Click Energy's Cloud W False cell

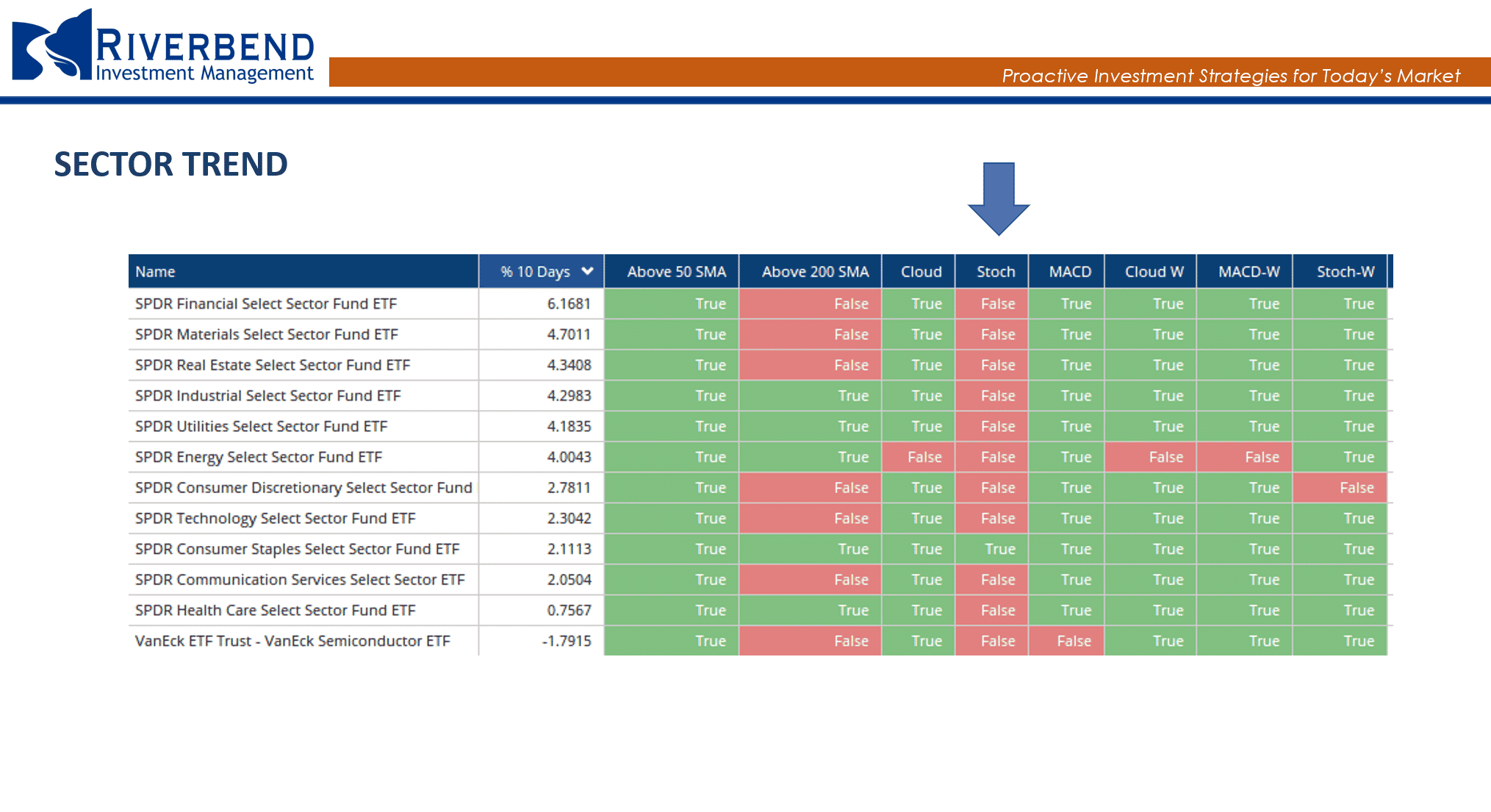(x=1151, y=457)
